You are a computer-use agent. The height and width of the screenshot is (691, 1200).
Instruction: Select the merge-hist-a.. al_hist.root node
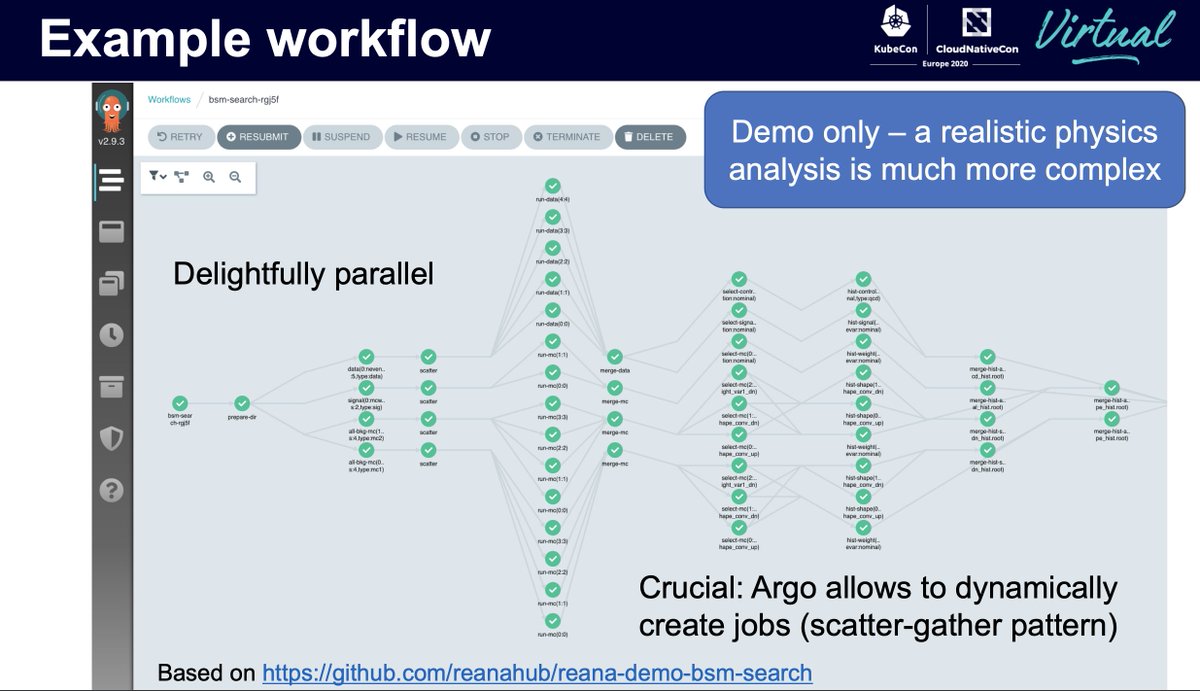pos(987,388)
